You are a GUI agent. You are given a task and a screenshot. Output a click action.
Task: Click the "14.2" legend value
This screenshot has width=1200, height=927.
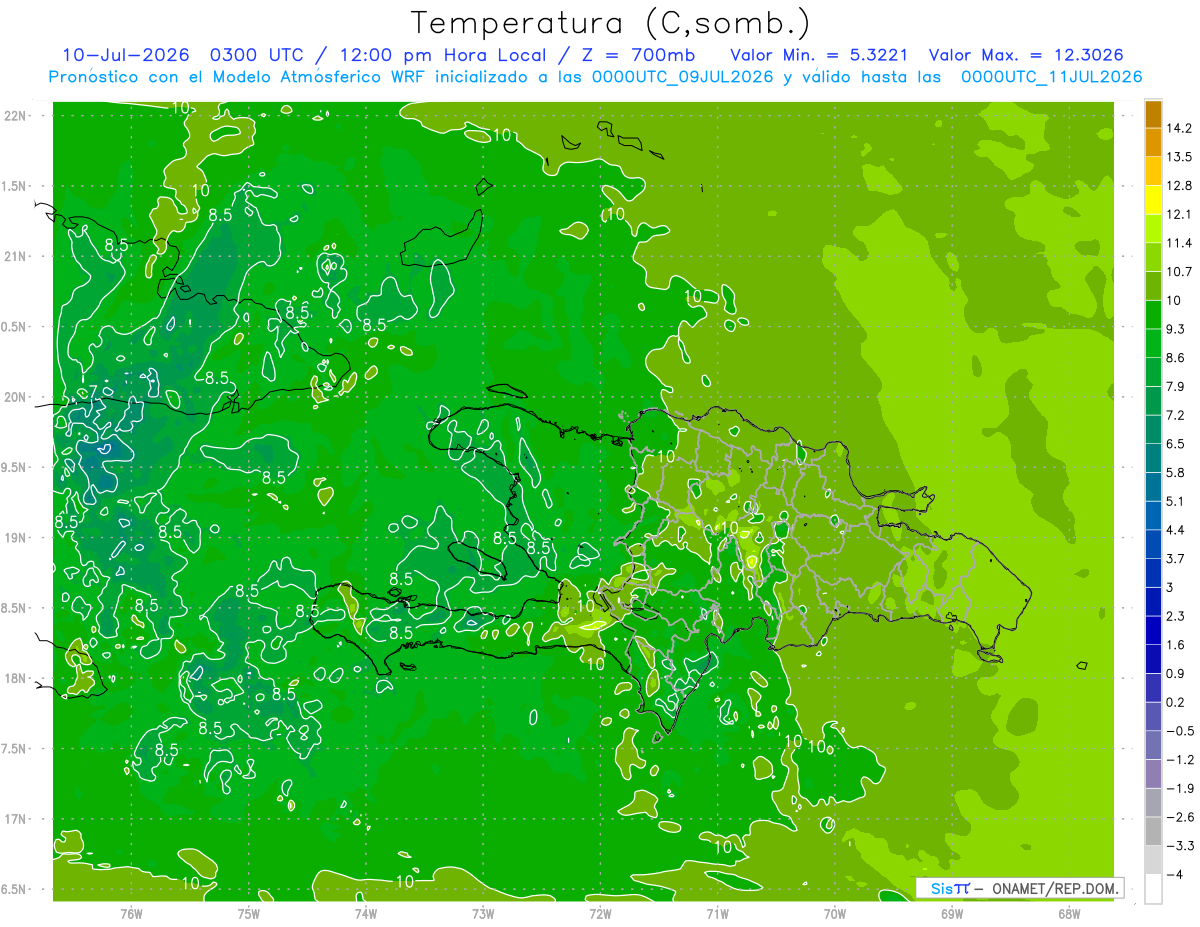[x=1179, y=128]
